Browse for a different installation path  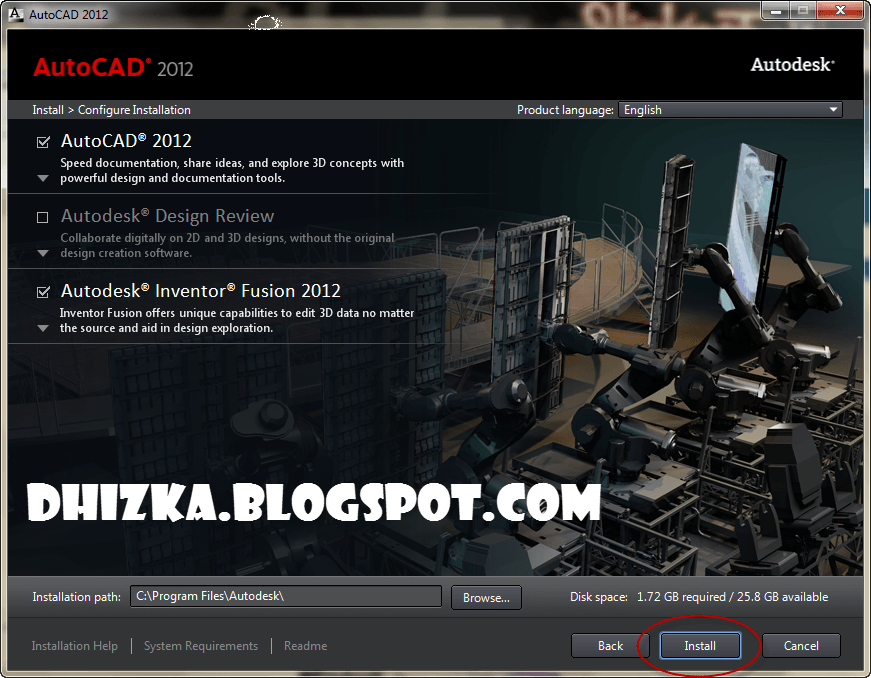point(486,596)
